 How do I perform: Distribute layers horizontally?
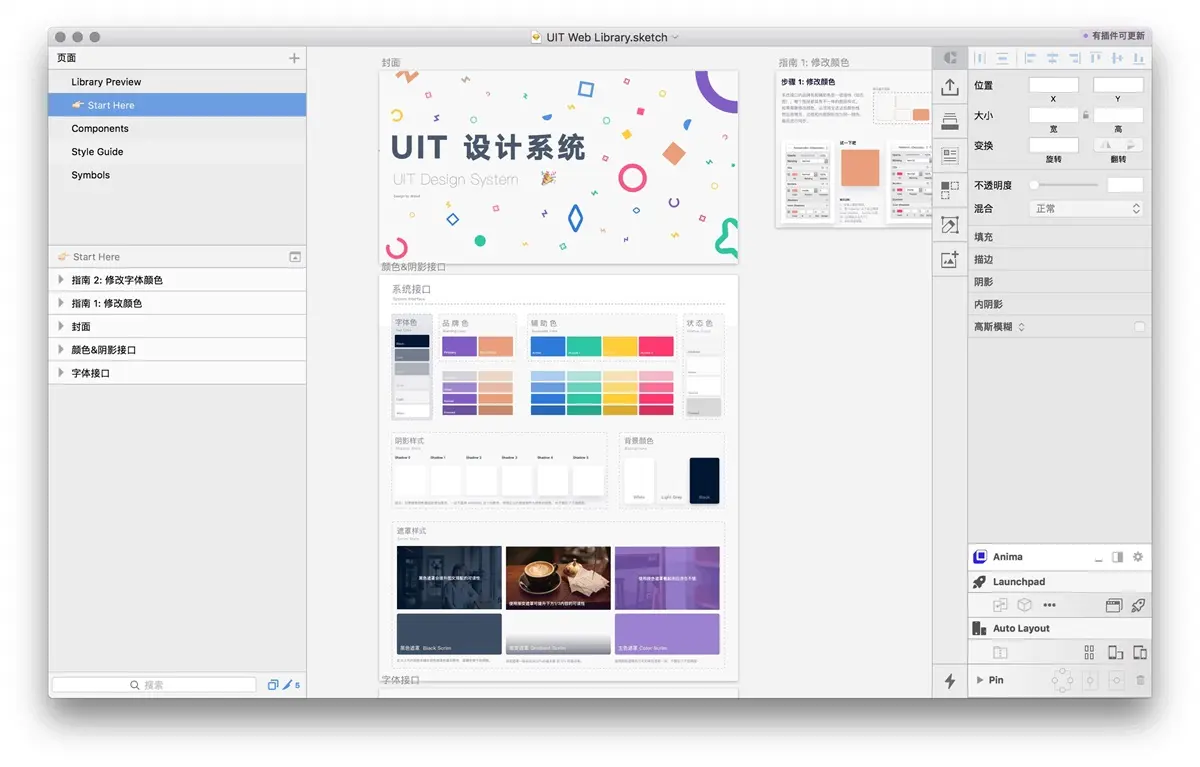coord(980,59)
